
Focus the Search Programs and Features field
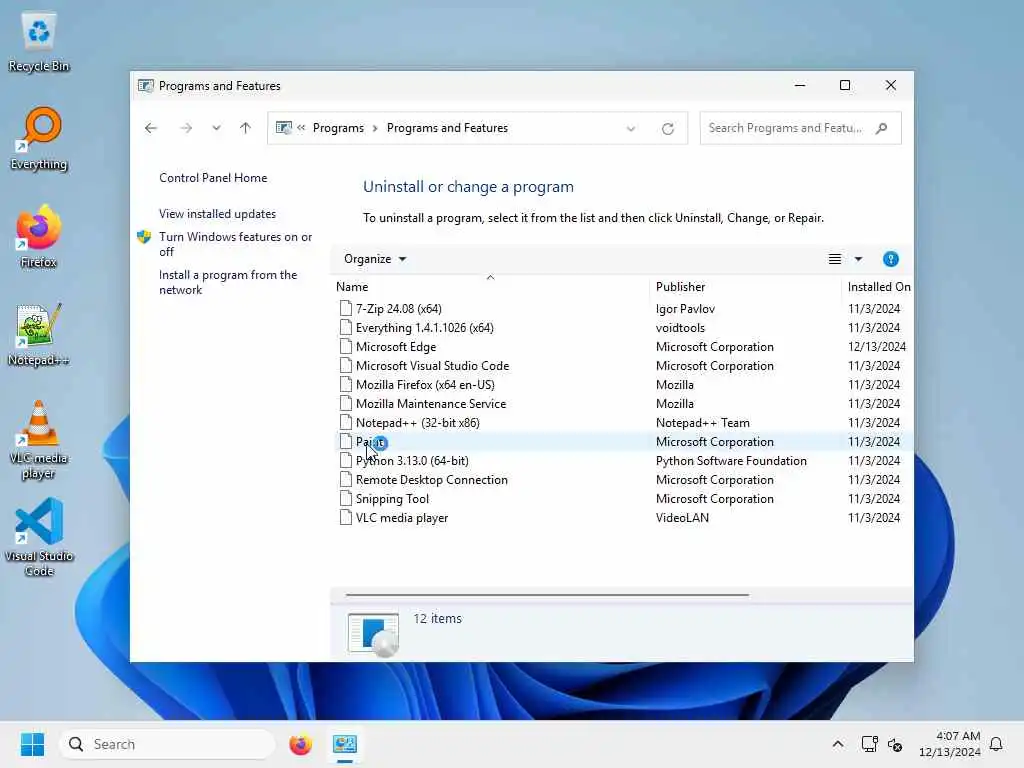click(801, 128)
